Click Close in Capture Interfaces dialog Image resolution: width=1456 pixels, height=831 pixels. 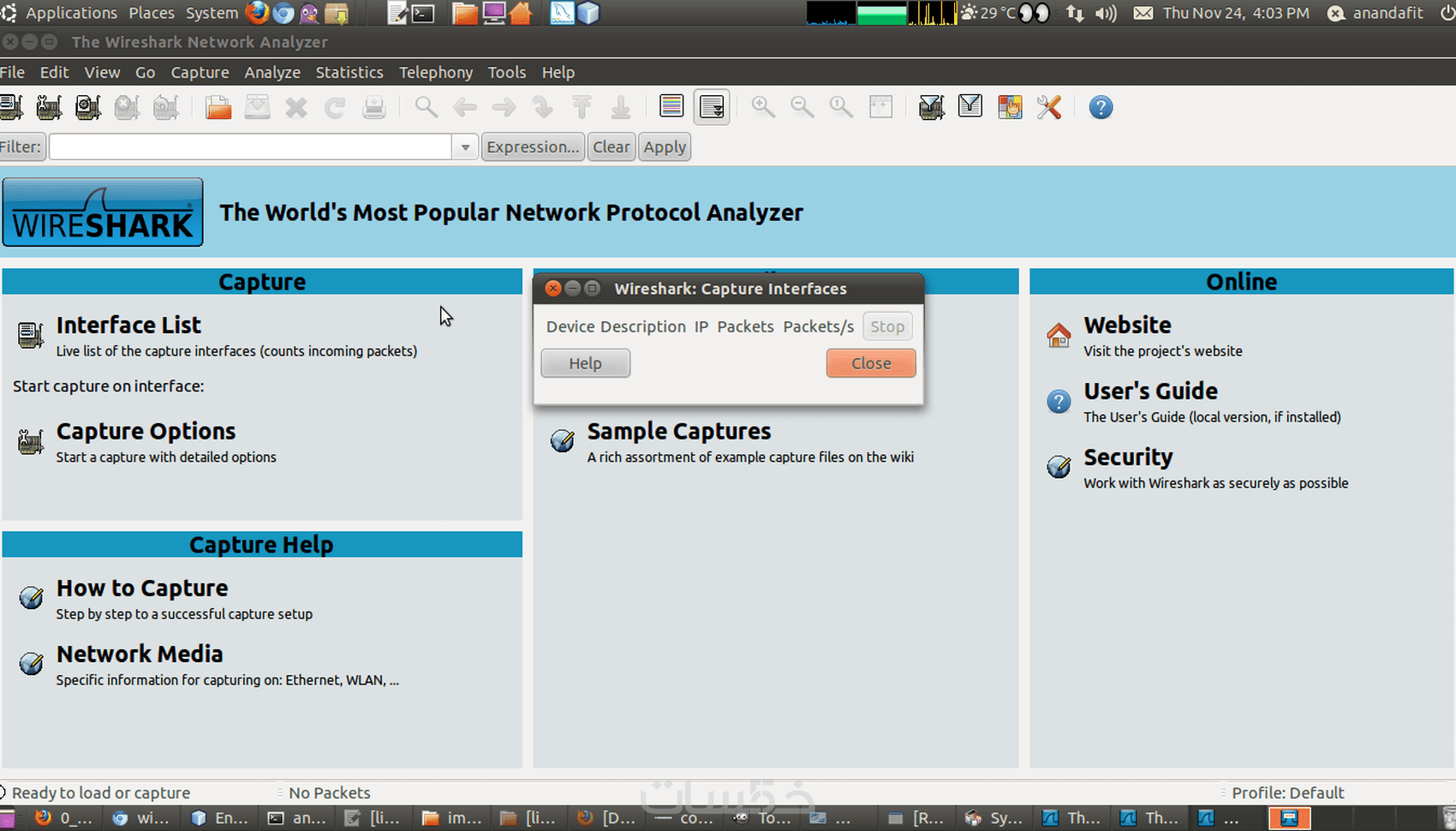[871, 363]
